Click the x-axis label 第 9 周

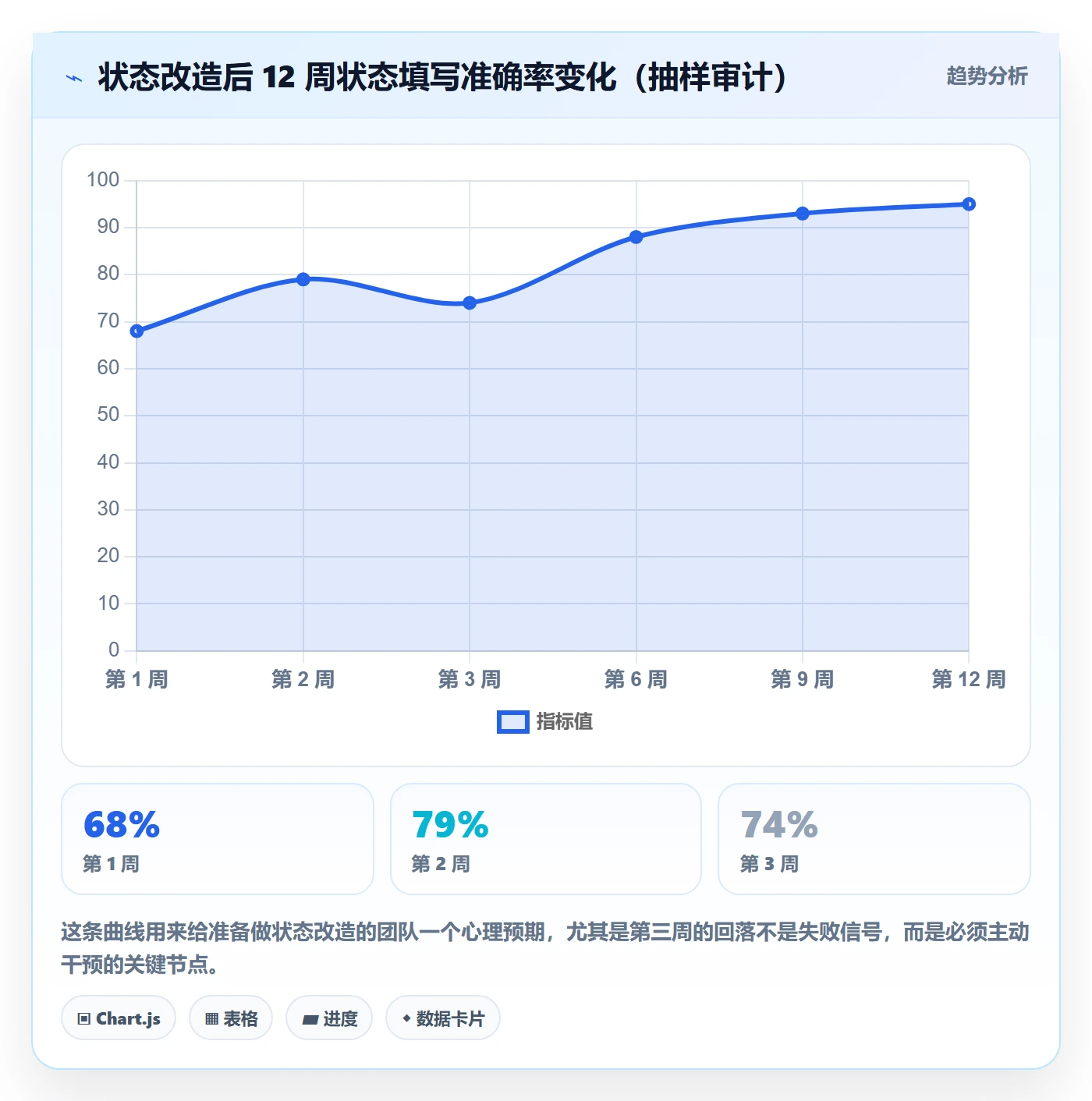pos(803,679)
